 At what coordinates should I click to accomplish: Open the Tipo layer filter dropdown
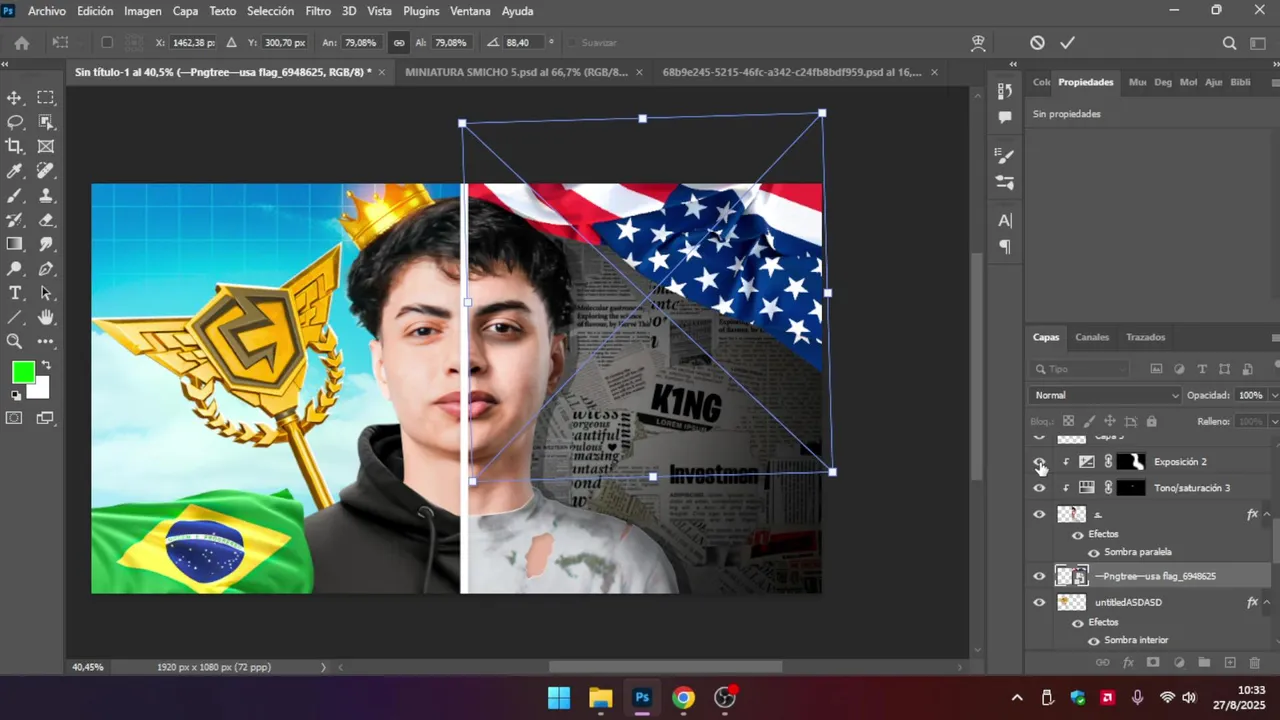pos(1082,369)
